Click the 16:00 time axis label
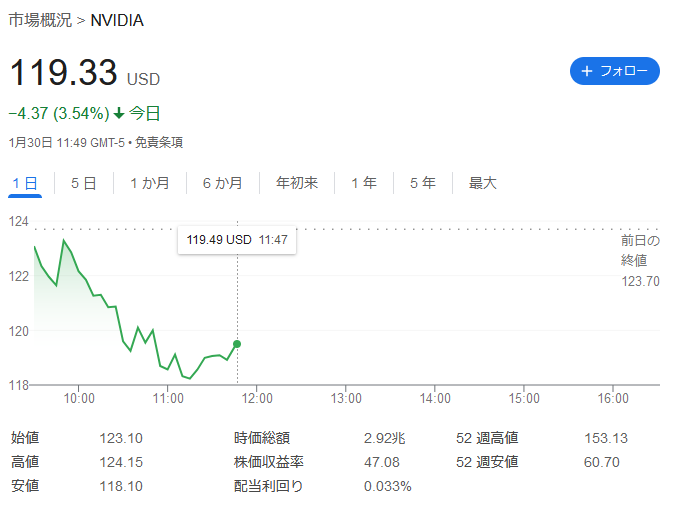The width and height of the screenshot is (677, 507). 613,398
